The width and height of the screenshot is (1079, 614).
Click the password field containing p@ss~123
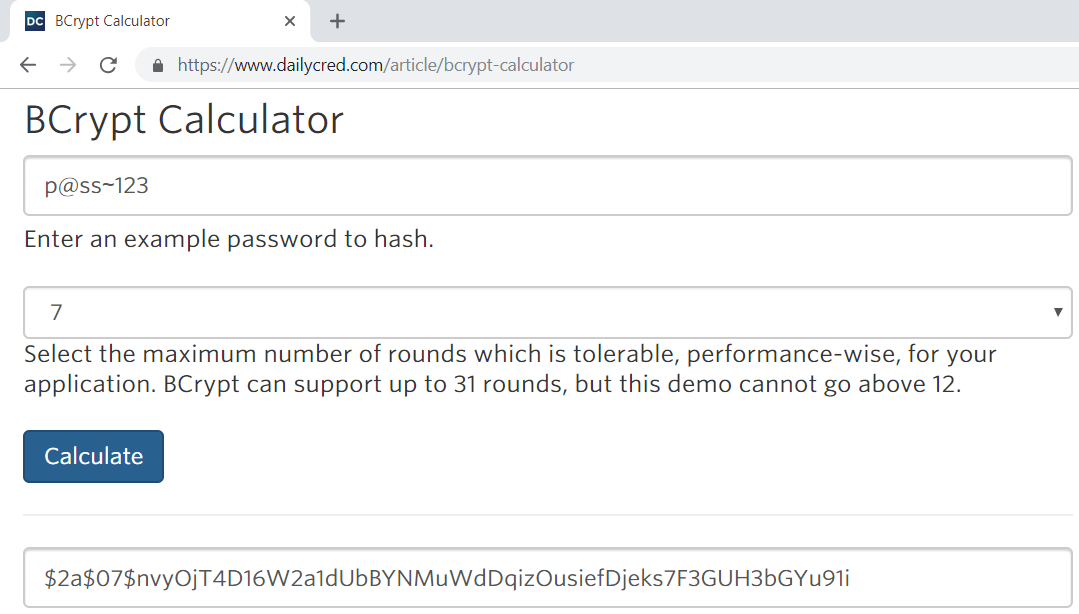tap(547, 186)
